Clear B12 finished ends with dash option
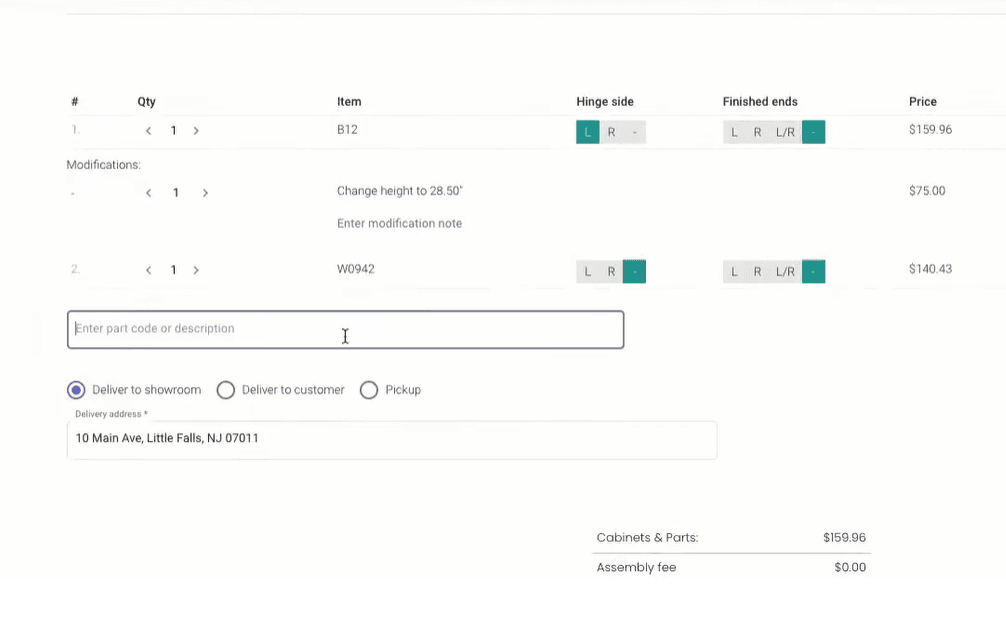 (x=814, y=132)
